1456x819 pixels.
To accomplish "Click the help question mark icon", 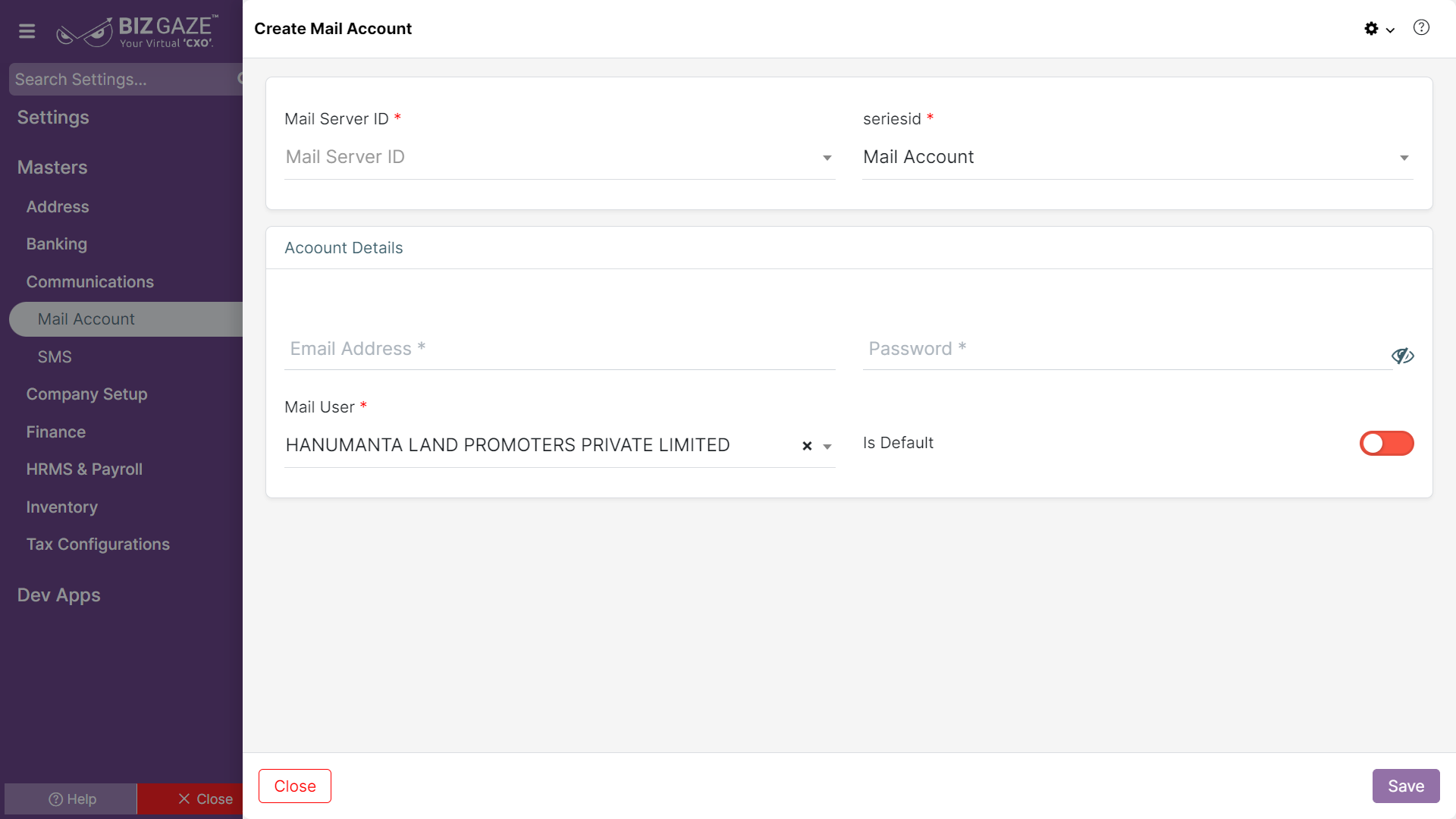I will 1421,28.
